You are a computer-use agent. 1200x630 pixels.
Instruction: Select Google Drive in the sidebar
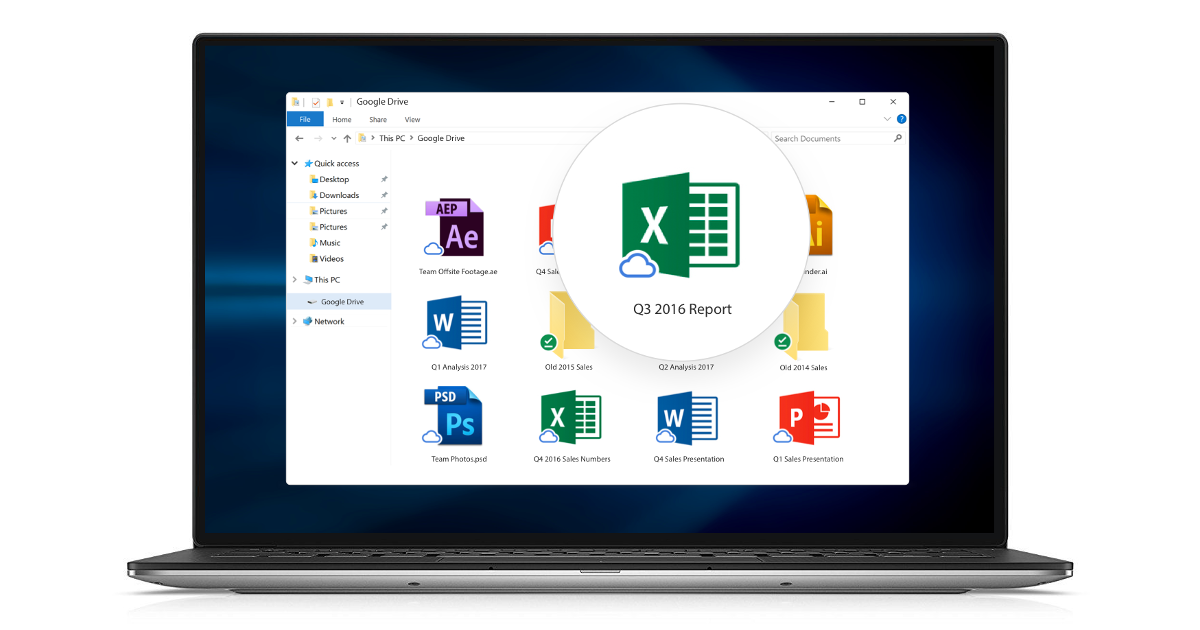[x=337, y=302]
